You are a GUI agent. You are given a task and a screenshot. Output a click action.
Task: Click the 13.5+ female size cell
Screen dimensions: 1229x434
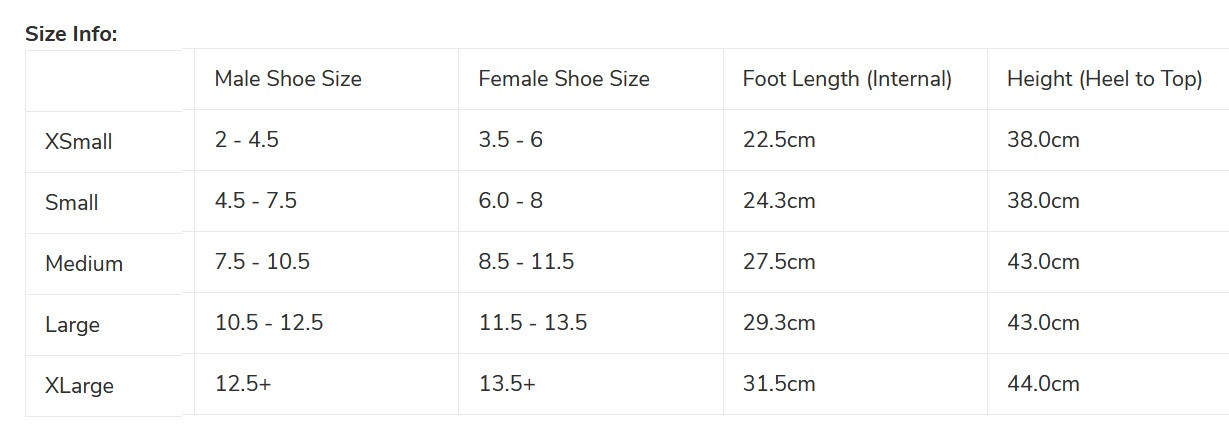point(507,384)
